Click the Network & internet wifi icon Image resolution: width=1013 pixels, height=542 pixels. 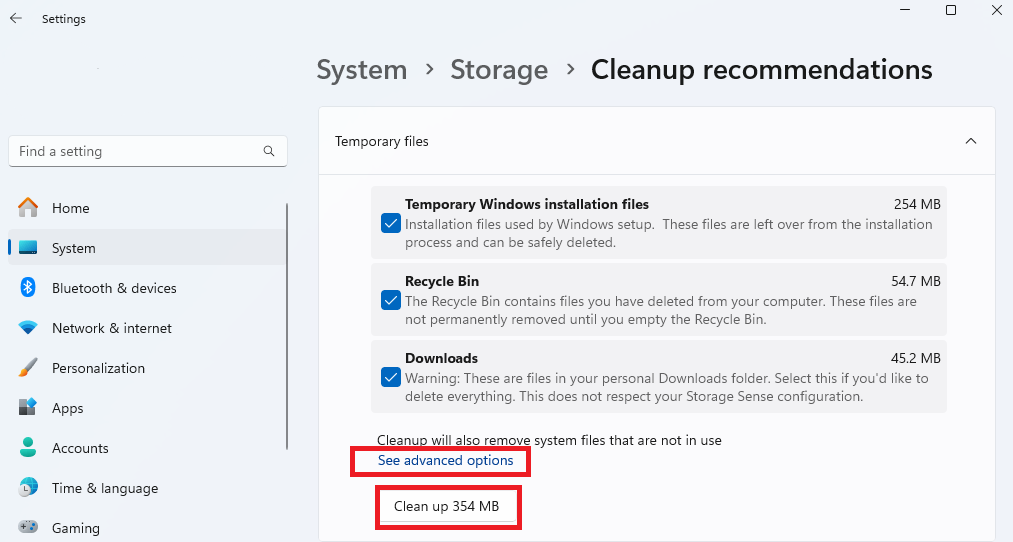(x=28, y=328)
